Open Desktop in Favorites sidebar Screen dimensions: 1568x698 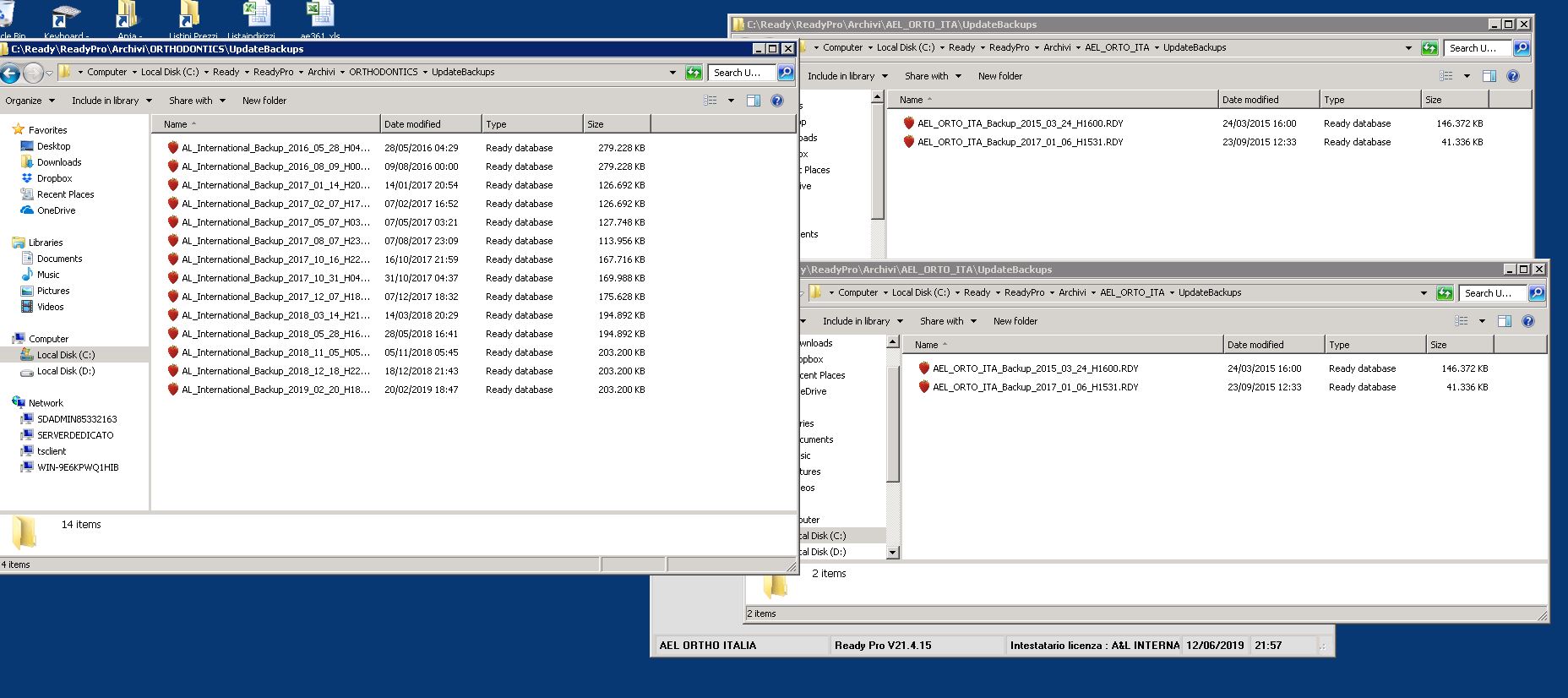[53, 146]
